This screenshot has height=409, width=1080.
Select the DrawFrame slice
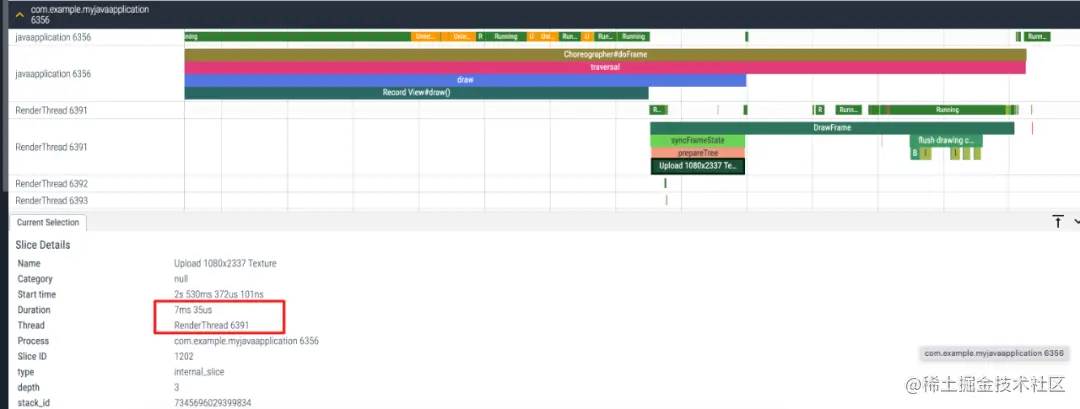coord(832,128)
